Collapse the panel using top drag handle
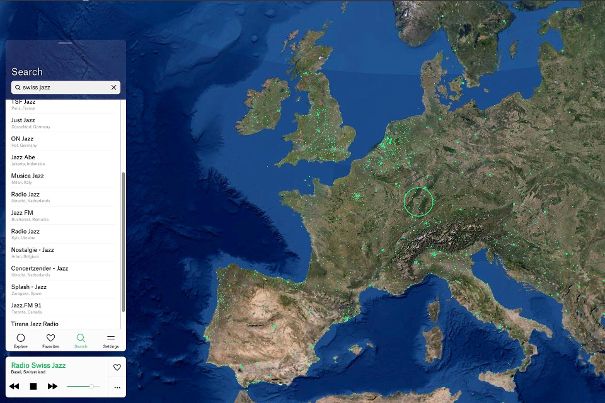 coord(65,44)
